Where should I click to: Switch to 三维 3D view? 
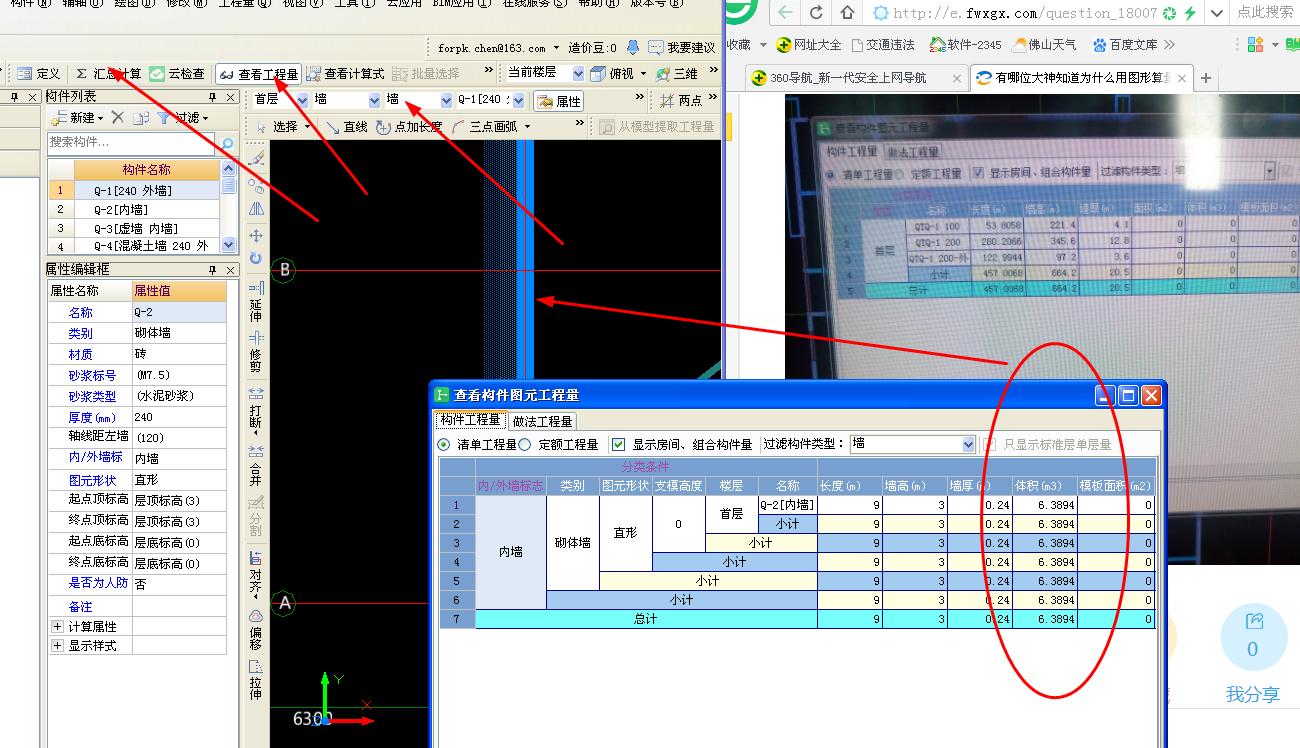click(x=677, y=74)
